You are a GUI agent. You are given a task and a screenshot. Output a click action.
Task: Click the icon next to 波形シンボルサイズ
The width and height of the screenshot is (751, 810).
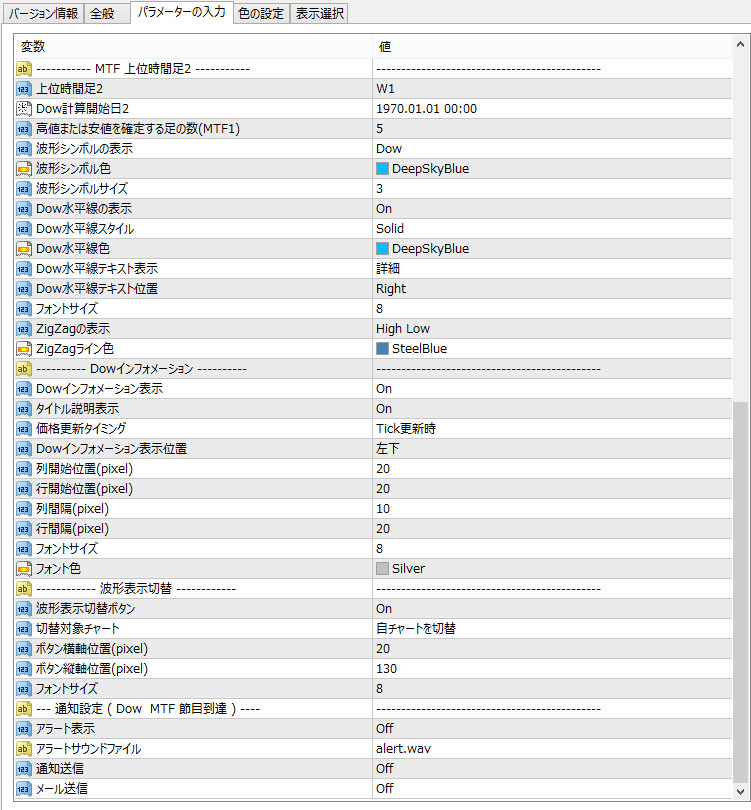[24, 189]
